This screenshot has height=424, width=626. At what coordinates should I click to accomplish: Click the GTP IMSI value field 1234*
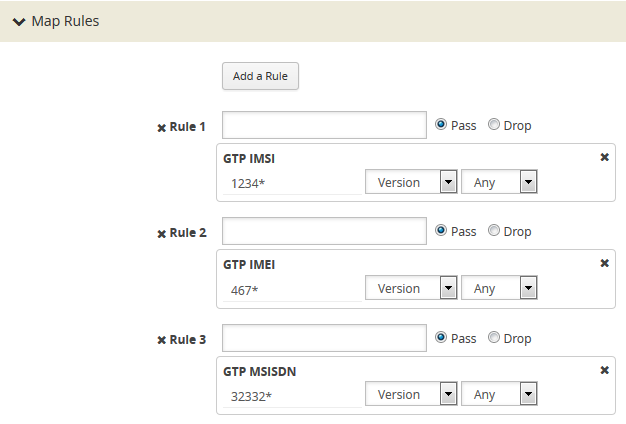[x=292, y=183]
